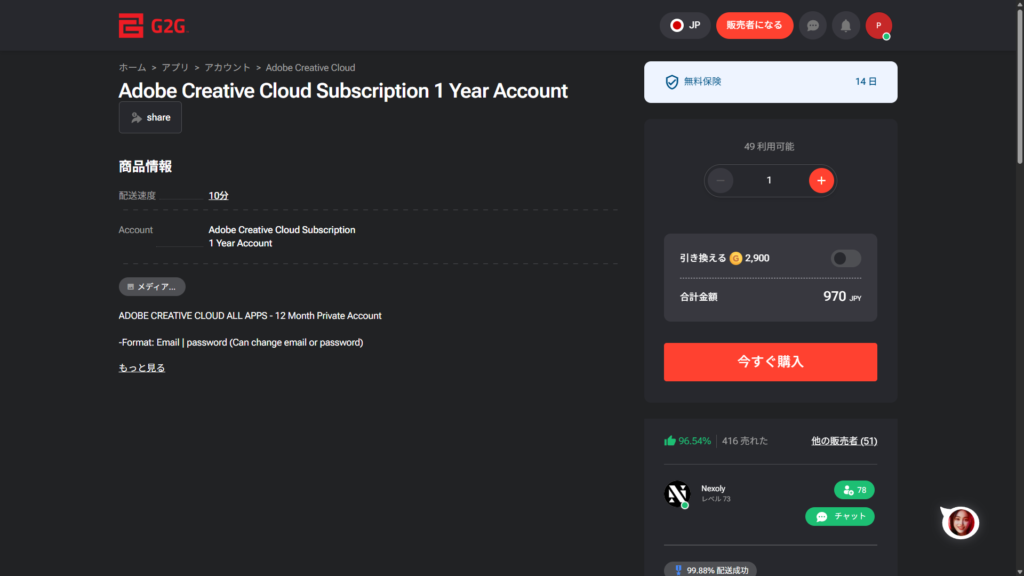Image resolution: width=1024 pixels, height=576 pixels.
Task: Click the page vertical scrollbar
Action: 1018,300
